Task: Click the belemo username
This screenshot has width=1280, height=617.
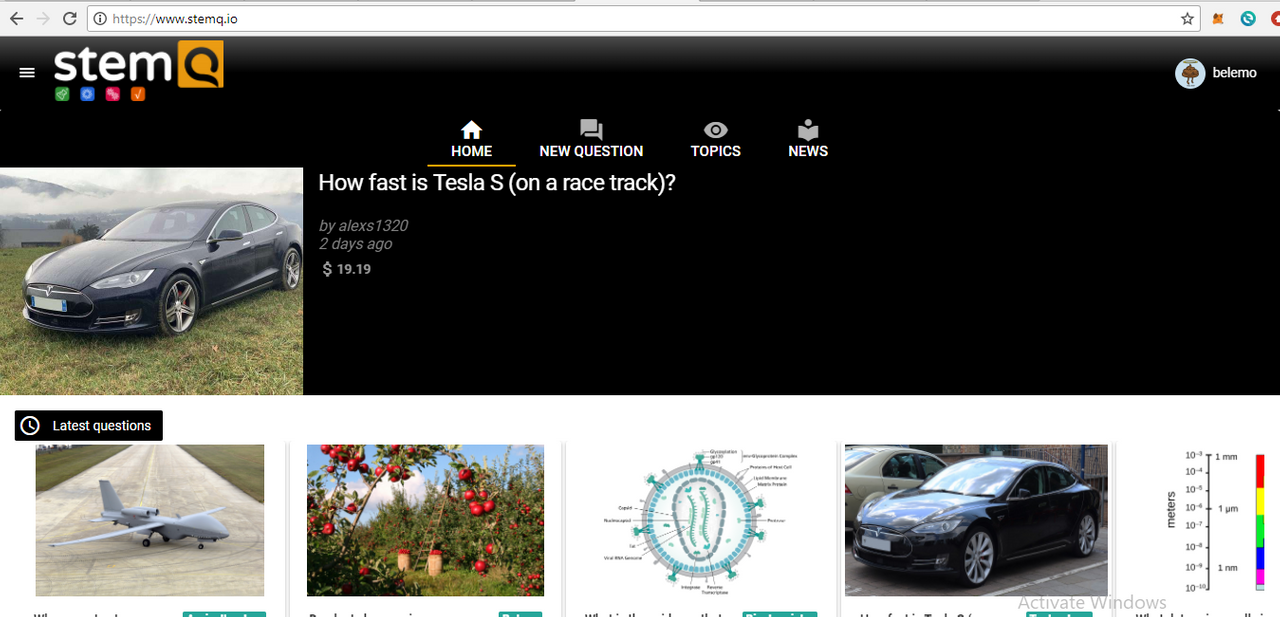Action: point(1235,73)
